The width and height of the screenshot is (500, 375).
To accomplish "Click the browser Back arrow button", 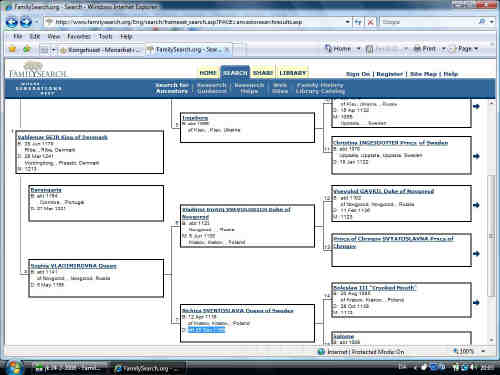I will tap(12, 22).
